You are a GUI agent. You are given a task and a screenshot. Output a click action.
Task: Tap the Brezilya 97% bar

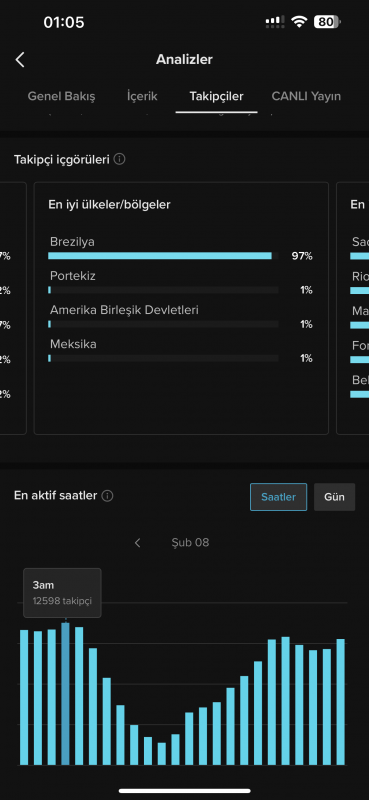pyautogui.click(x=160, y=256)
